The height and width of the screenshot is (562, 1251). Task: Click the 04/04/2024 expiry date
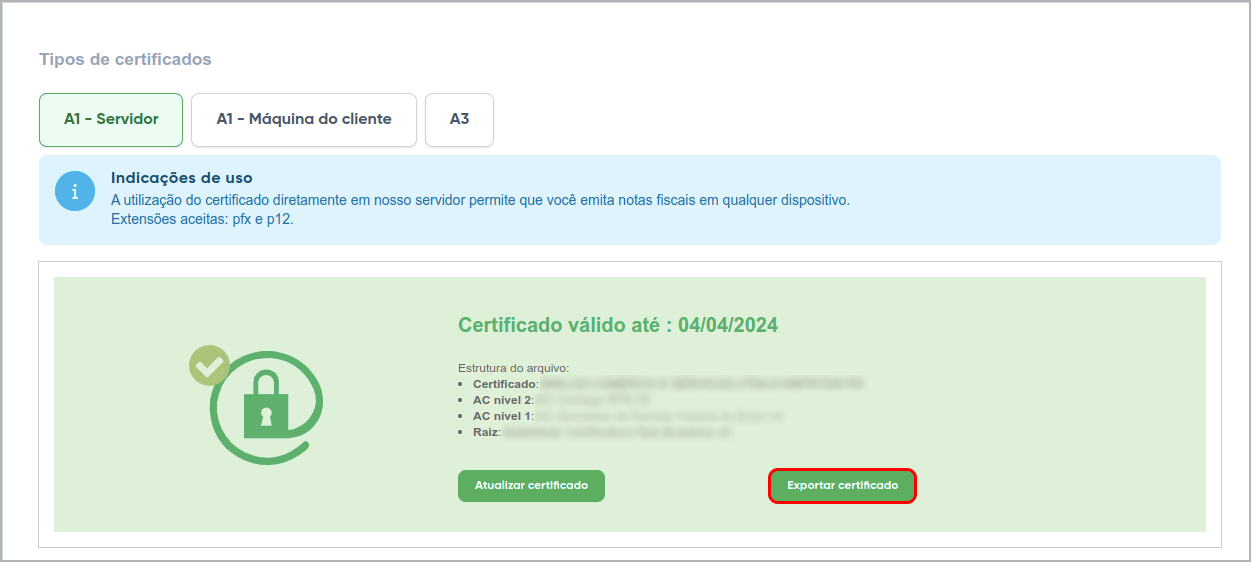(728, 325)
